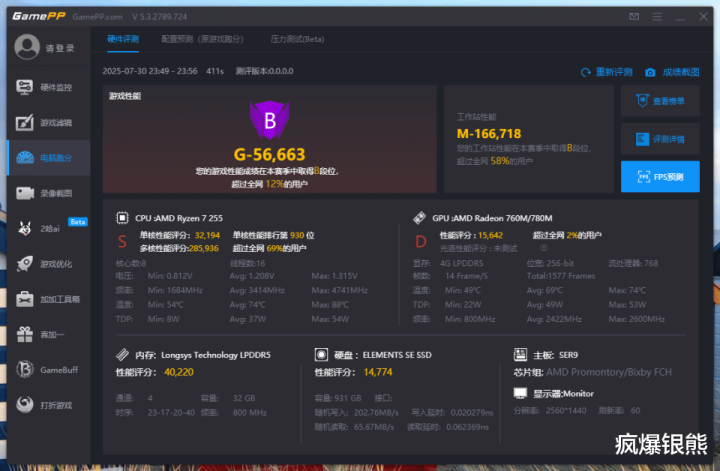Click the multi-core score 285,936
Image resolution: width=720 pixels, height=471 pixels.
click(204, 248)
